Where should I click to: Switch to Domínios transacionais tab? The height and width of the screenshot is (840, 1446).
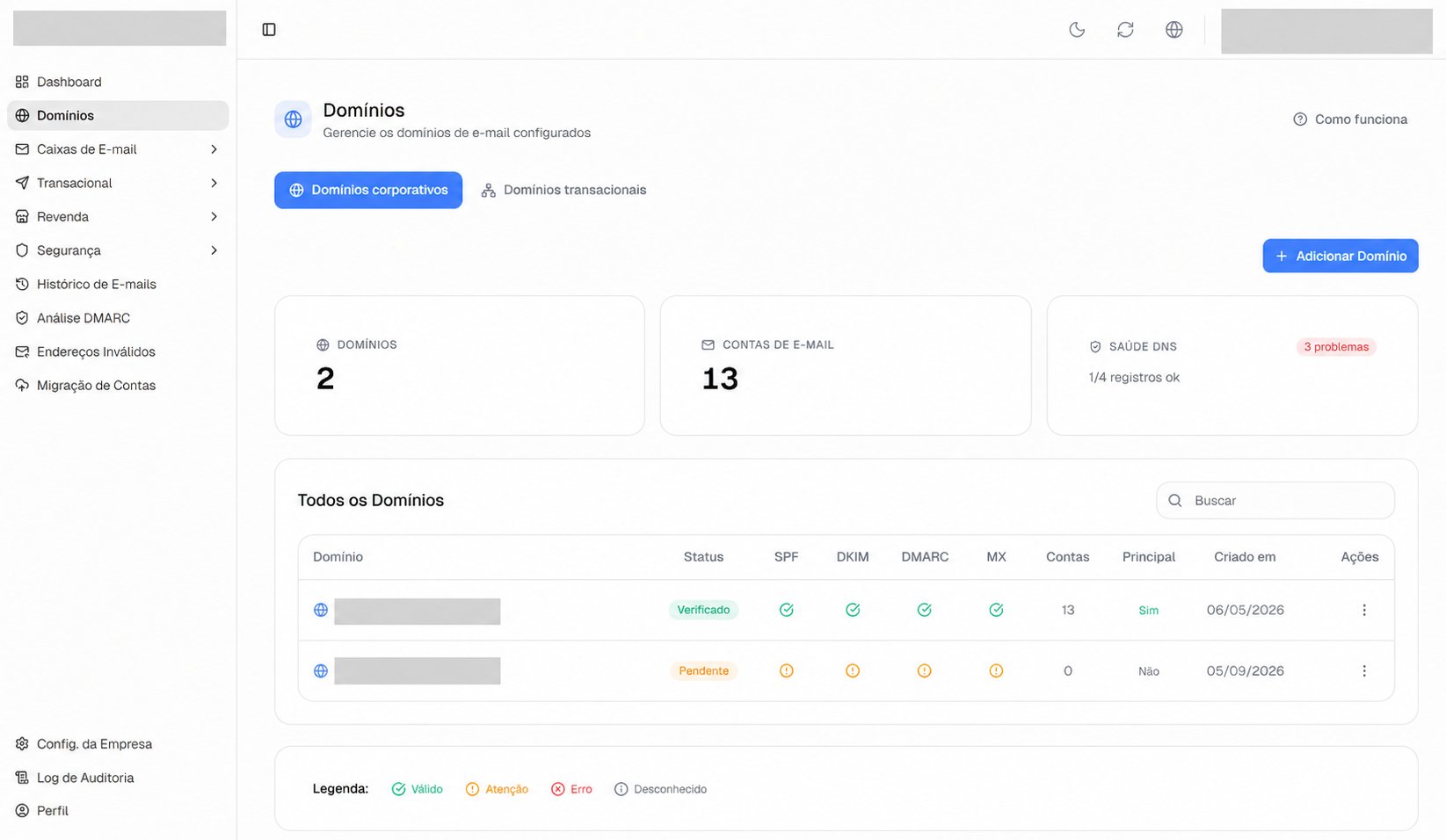(x=563, y=190)
